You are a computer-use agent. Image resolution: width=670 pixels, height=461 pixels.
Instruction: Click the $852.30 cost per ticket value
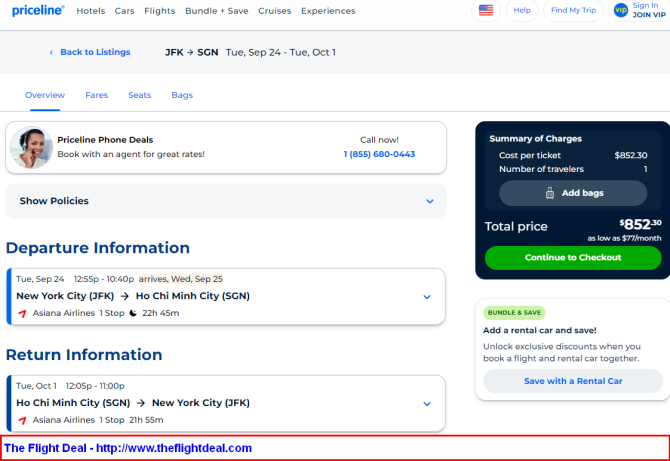(x=631, y=155)
